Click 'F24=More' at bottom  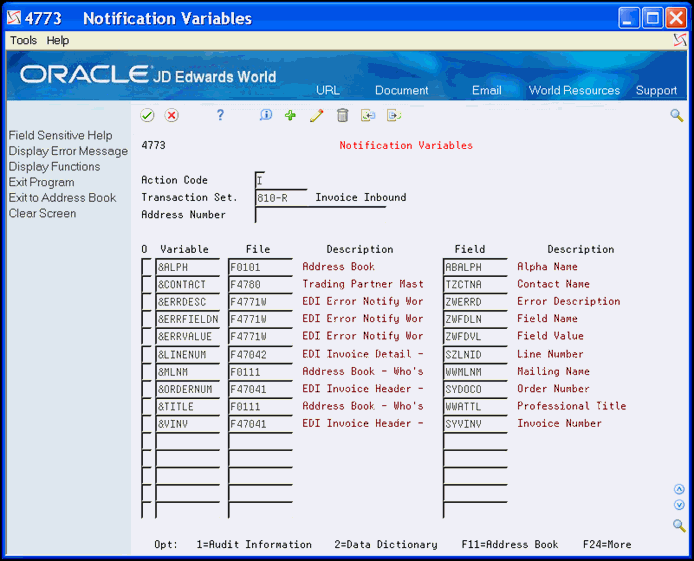(607, 544)
